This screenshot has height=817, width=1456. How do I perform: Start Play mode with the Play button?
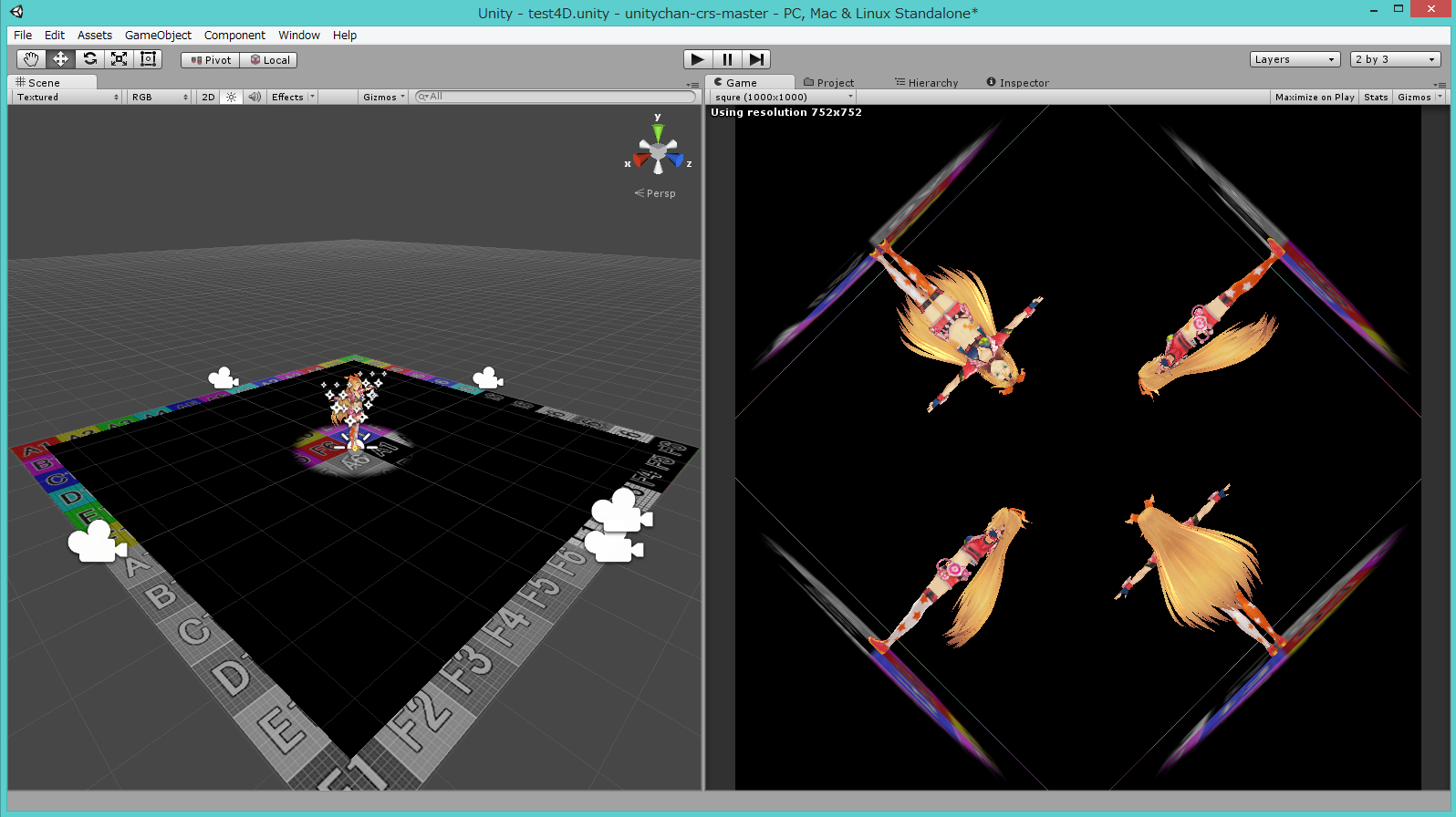pos(698,59)
